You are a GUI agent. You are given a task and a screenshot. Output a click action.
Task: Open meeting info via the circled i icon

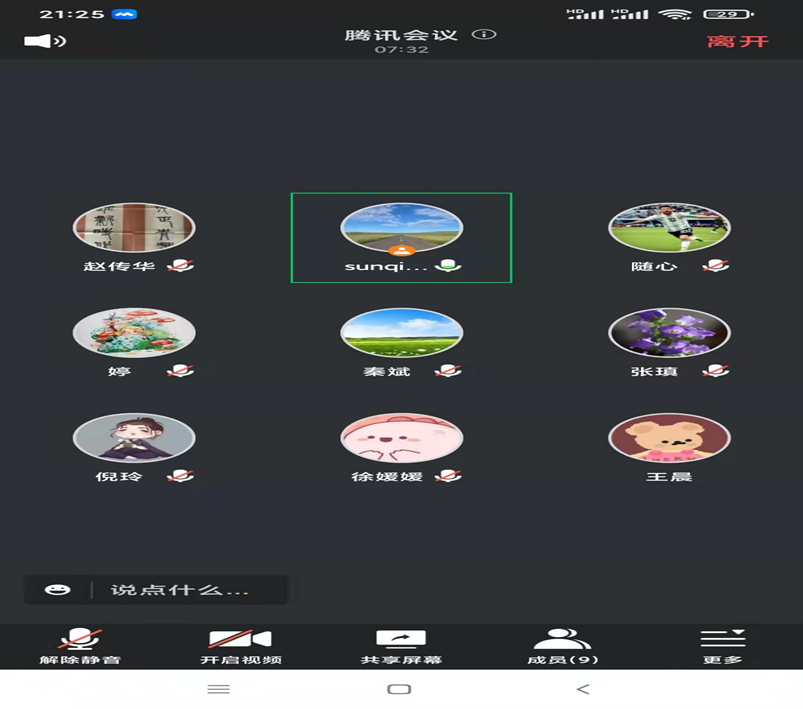point(484,34)
